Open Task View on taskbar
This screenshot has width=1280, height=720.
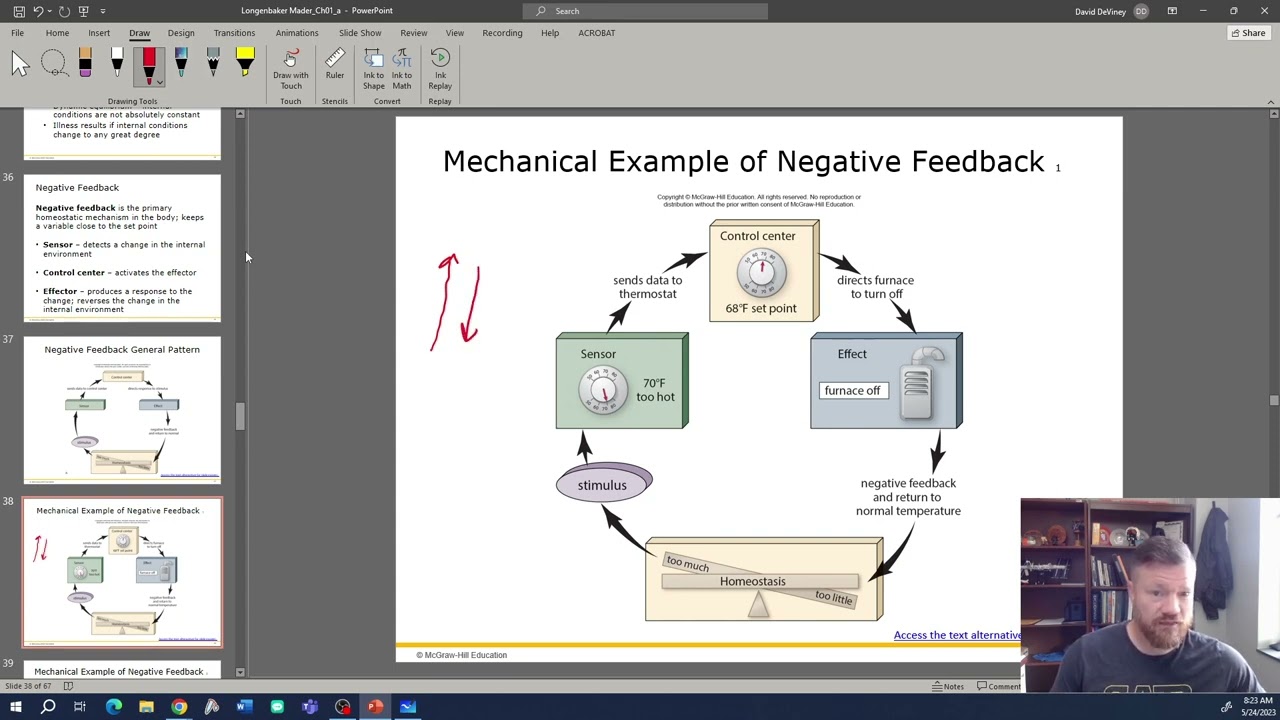[x=80, y=707]
